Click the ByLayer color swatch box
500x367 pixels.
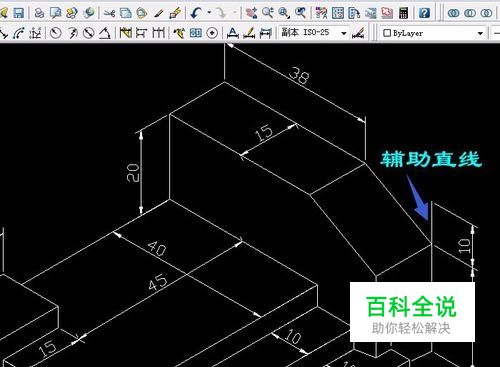[x=387, y=33]
